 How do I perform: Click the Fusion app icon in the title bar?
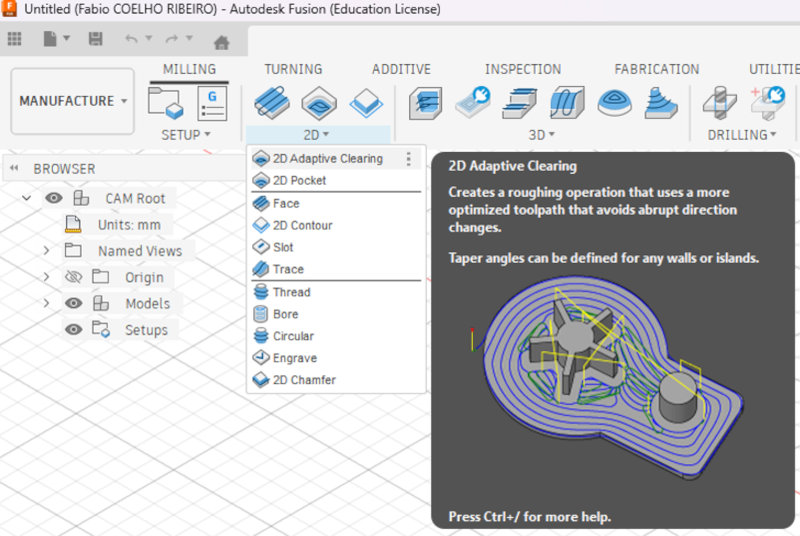click(x=9, y=9)
